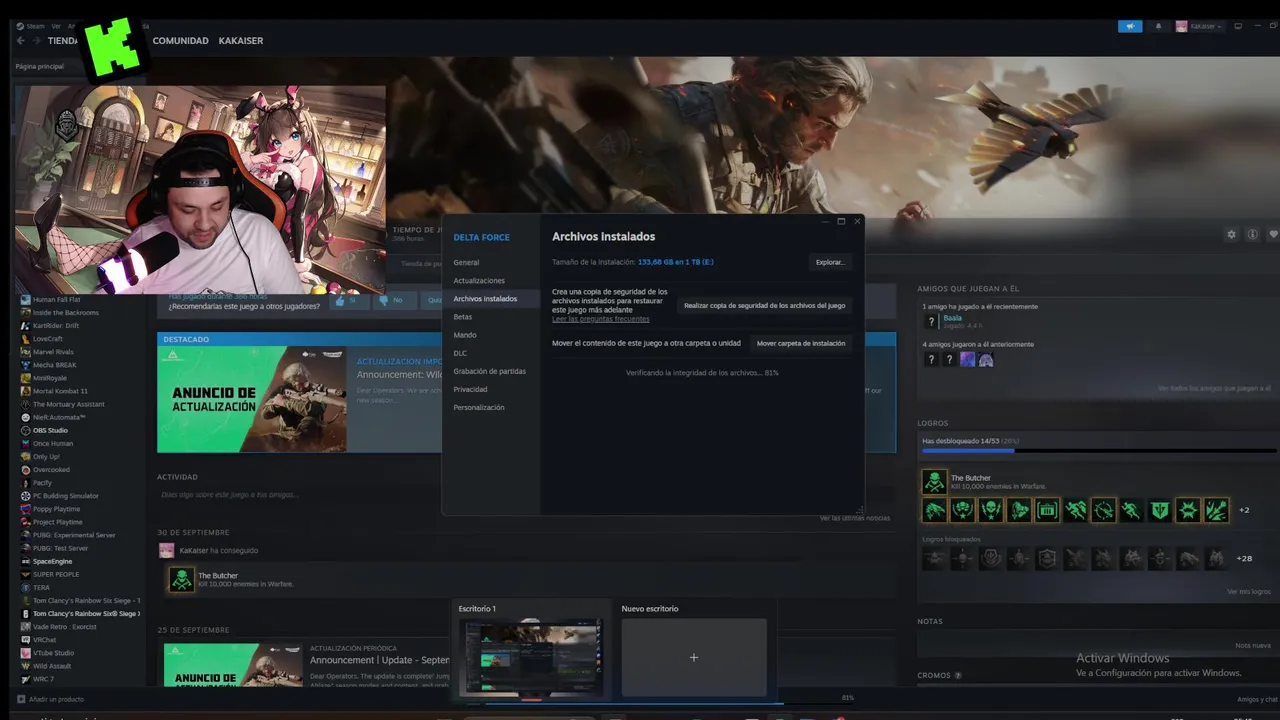Select SpaceEngine in library list
This screenshot has width=1280, height=720.
(52, 561)
